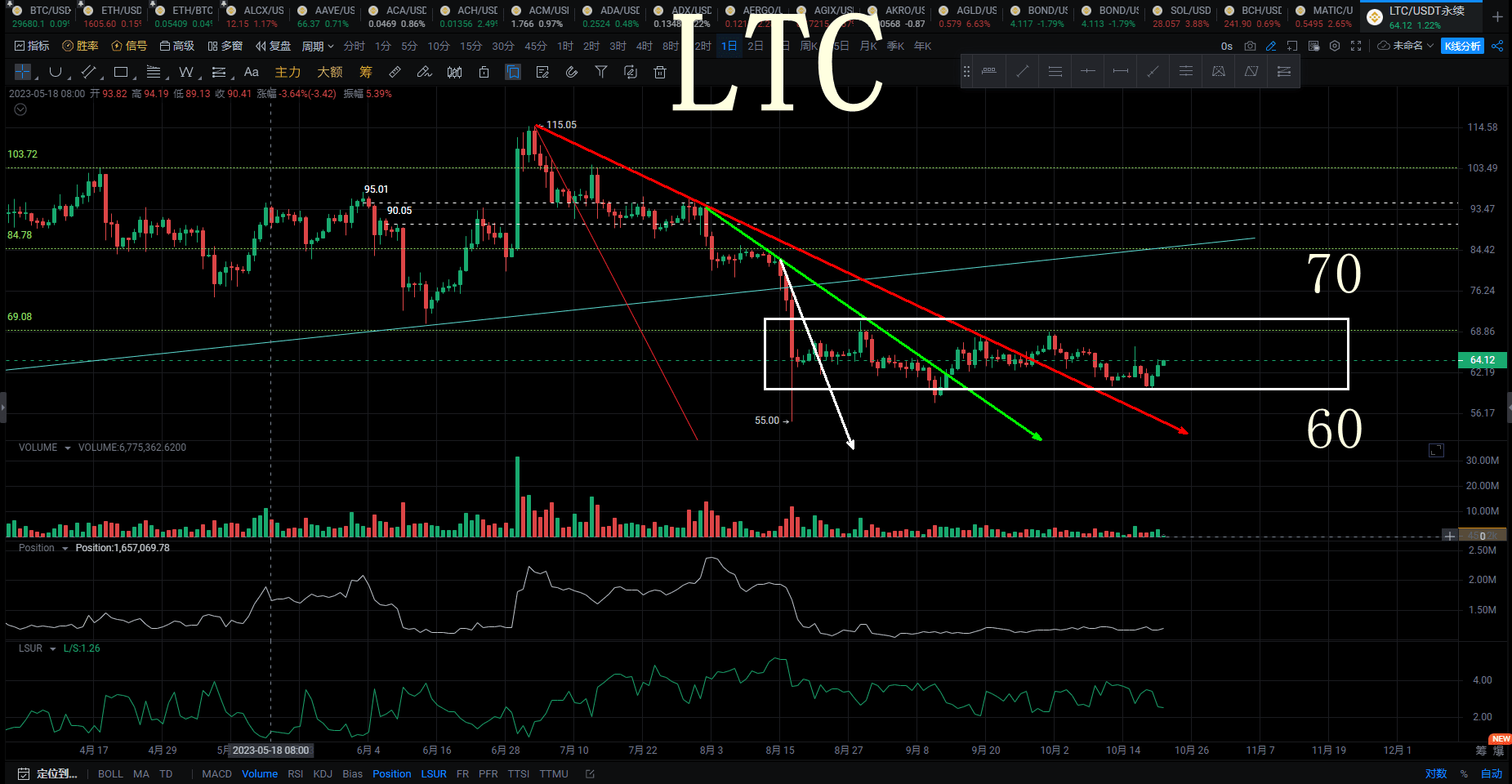Open the 未命名 layout dropdown
This screenshot has height=784, width=1512.
(x=1407, y=46)
